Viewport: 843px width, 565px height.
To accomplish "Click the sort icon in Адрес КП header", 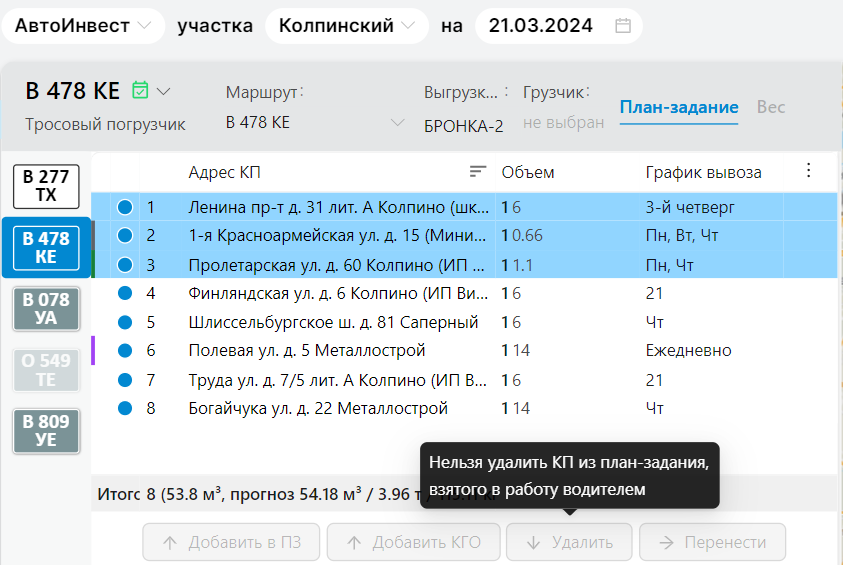I will tap(478, 172).
